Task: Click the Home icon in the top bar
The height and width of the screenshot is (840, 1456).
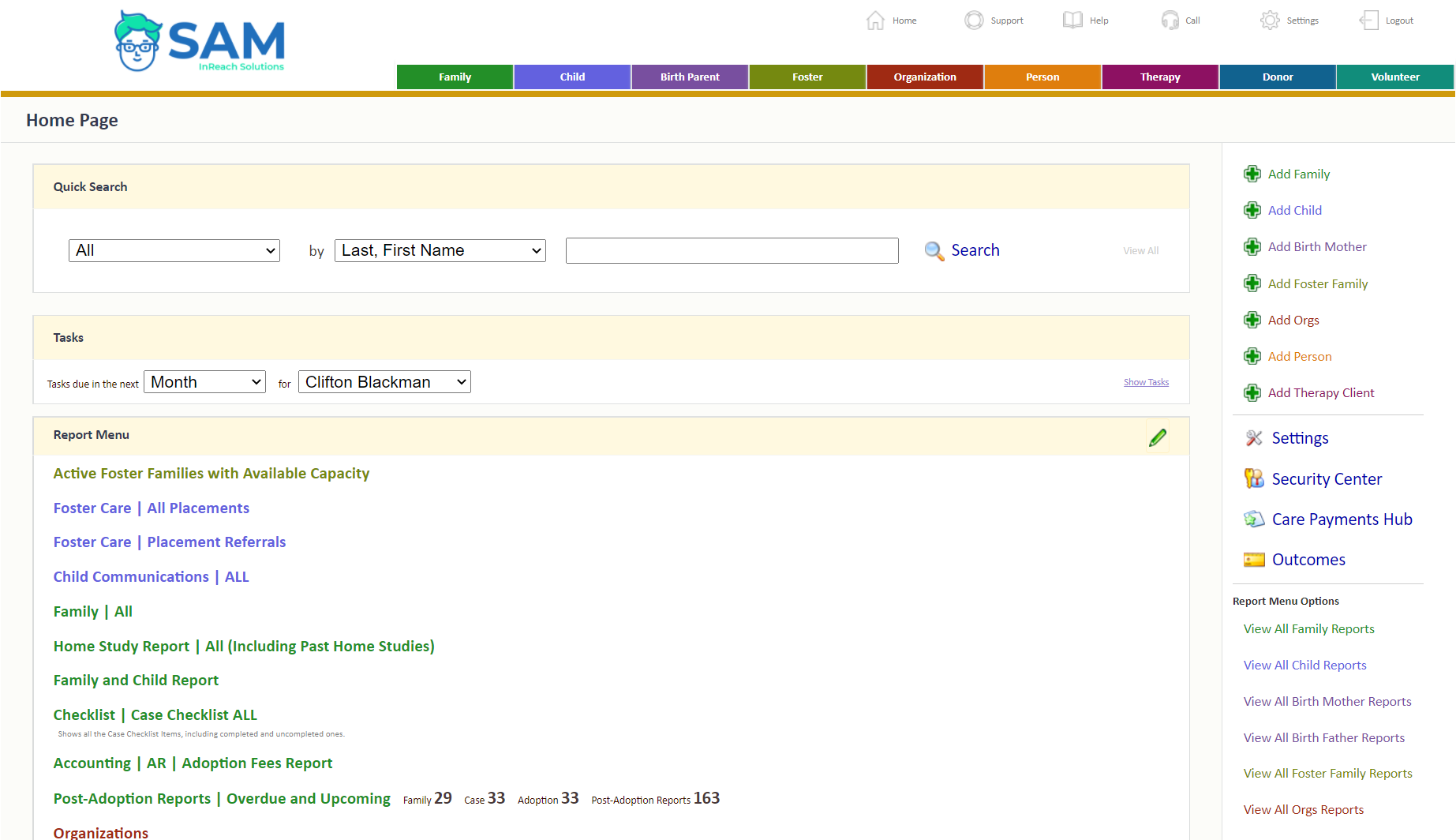Action: (x=875, y=20)
